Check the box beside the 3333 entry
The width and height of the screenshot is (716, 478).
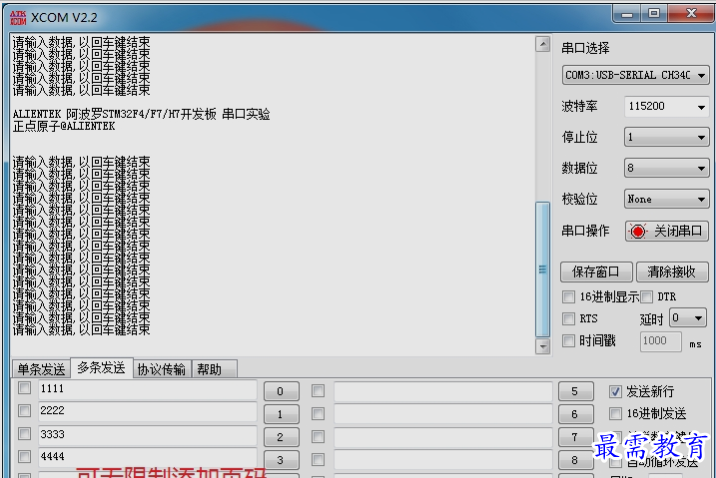25,433
